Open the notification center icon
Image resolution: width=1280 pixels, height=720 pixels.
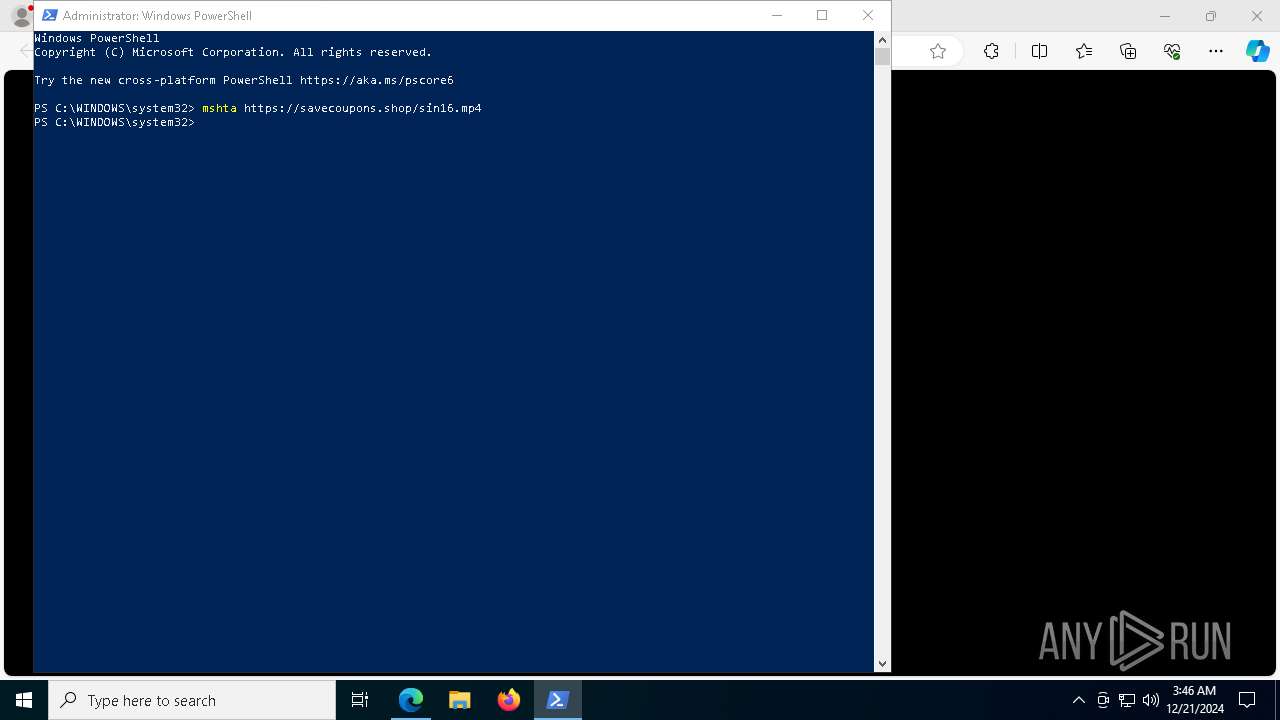pos(1247,700)
